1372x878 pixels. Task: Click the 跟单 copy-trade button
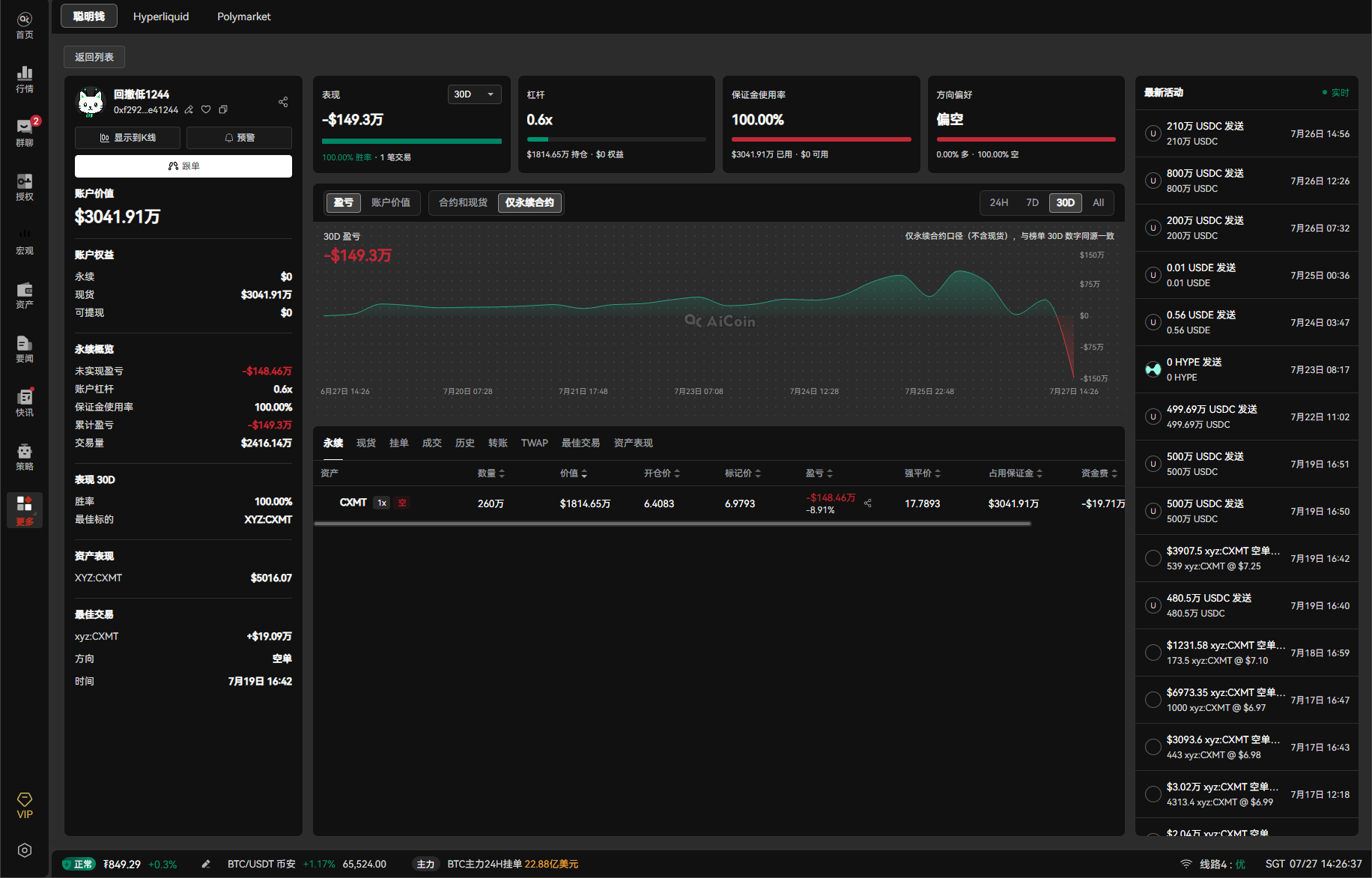[x=183, y=166]
